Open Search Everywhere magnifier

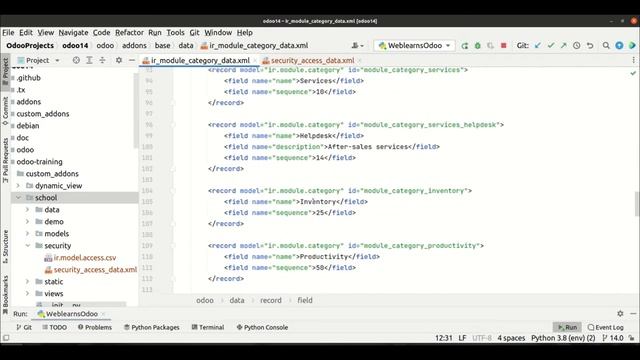pyautogui.click(x=606, y=46)
